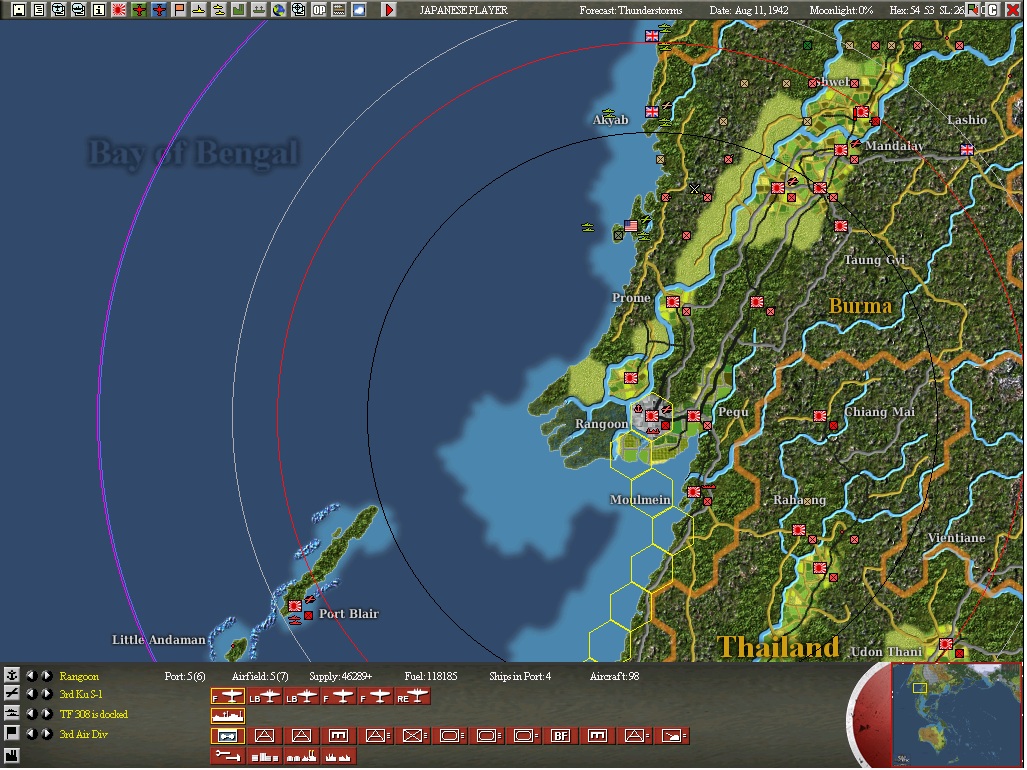Open the document report list icon

tap(39, 10)
